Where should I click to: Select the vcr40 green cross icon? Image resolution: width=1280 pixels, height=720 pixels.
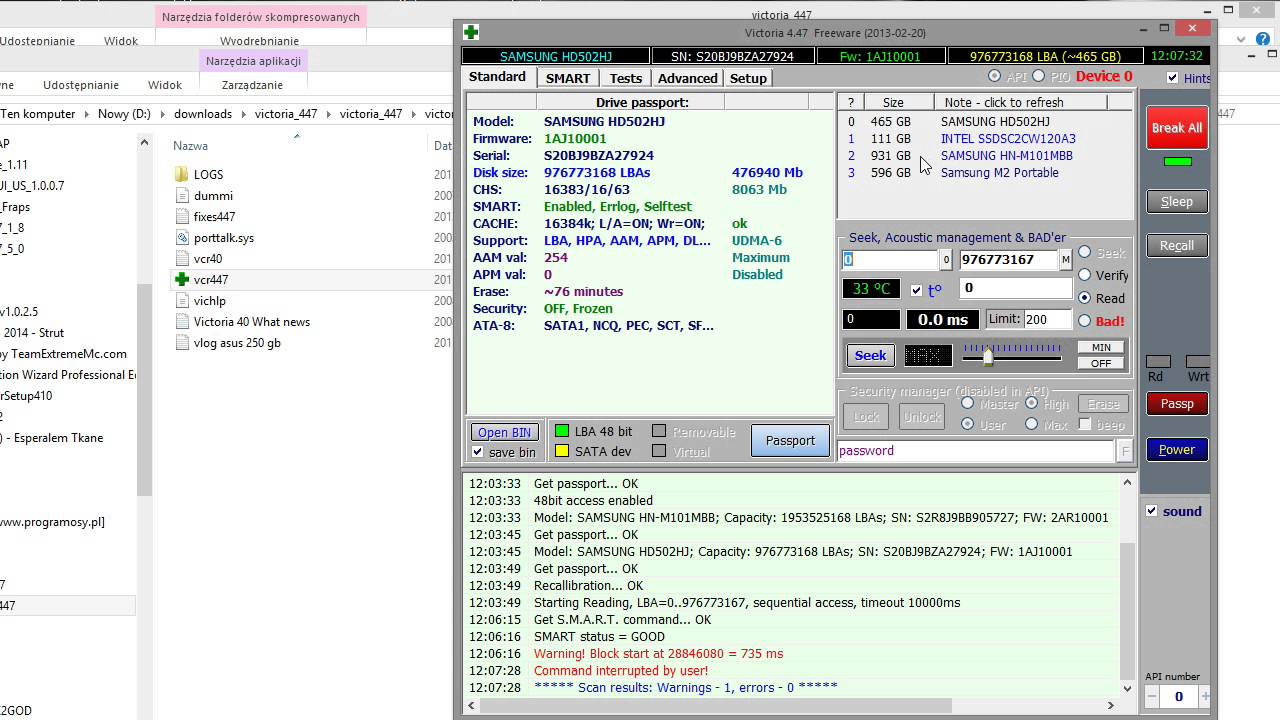click(x=181, y=259)
